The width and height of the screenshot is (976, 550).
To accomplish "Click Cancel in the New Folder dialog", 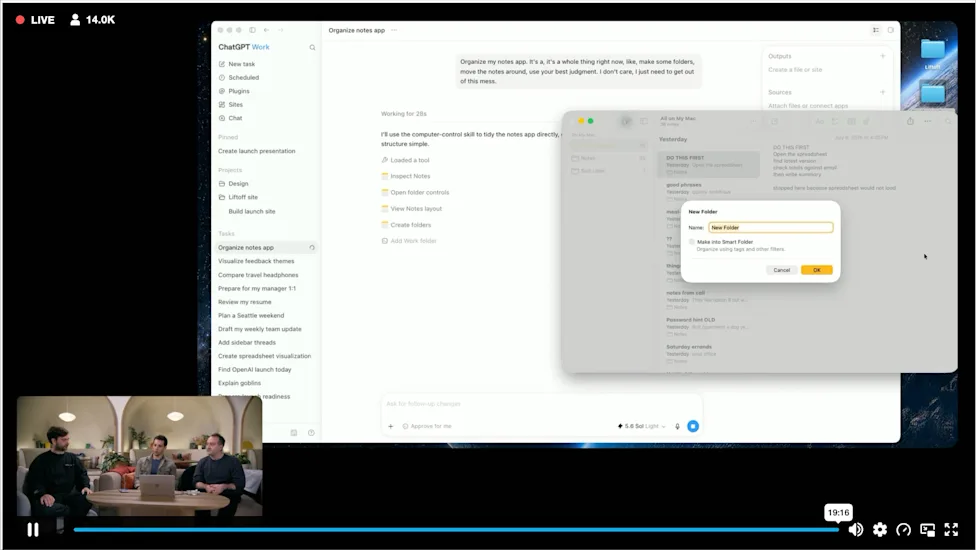I will (781, 270).
